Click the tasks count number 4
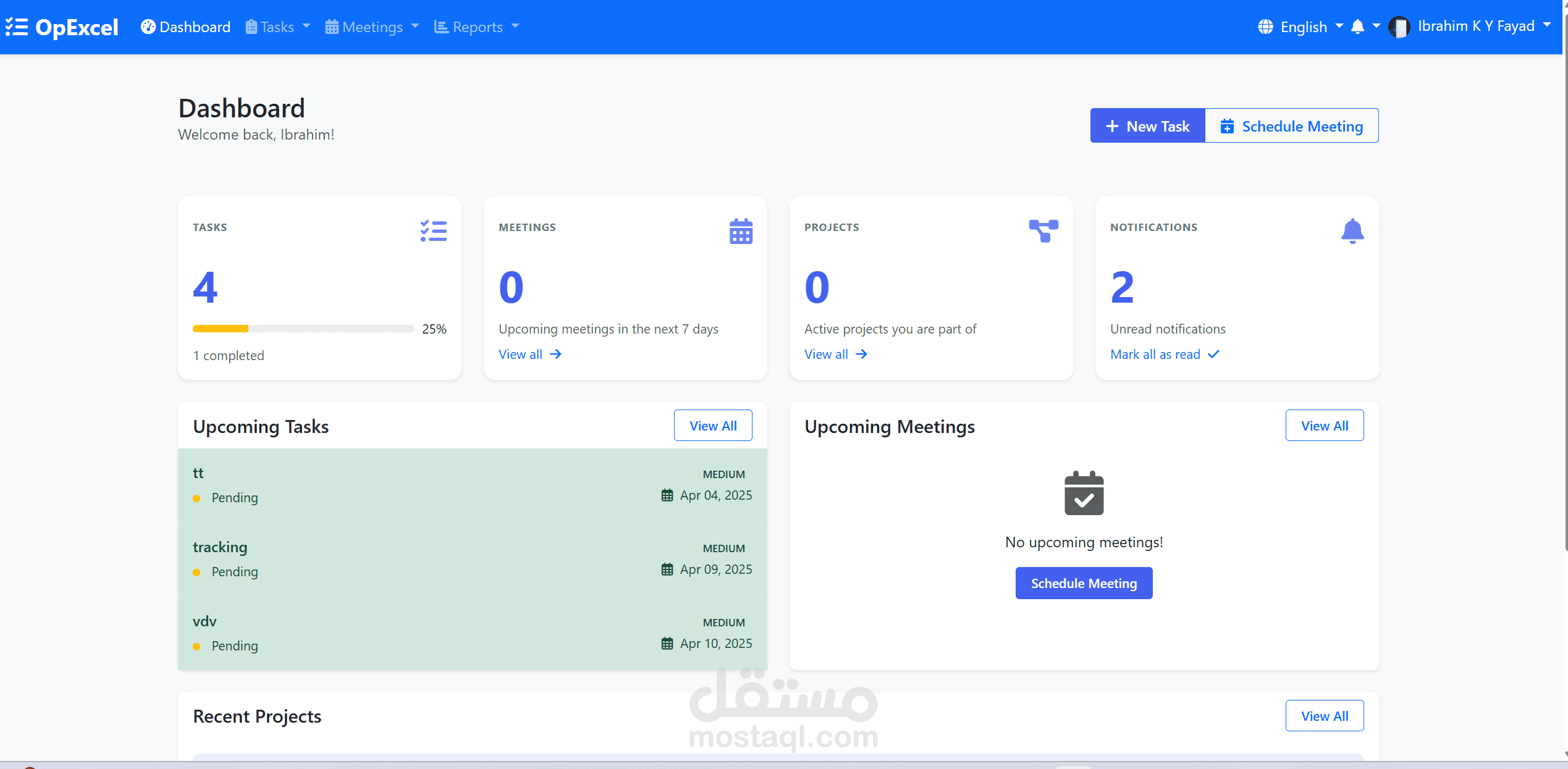This screenshot has height=769, width=1568. click(205, 287)
